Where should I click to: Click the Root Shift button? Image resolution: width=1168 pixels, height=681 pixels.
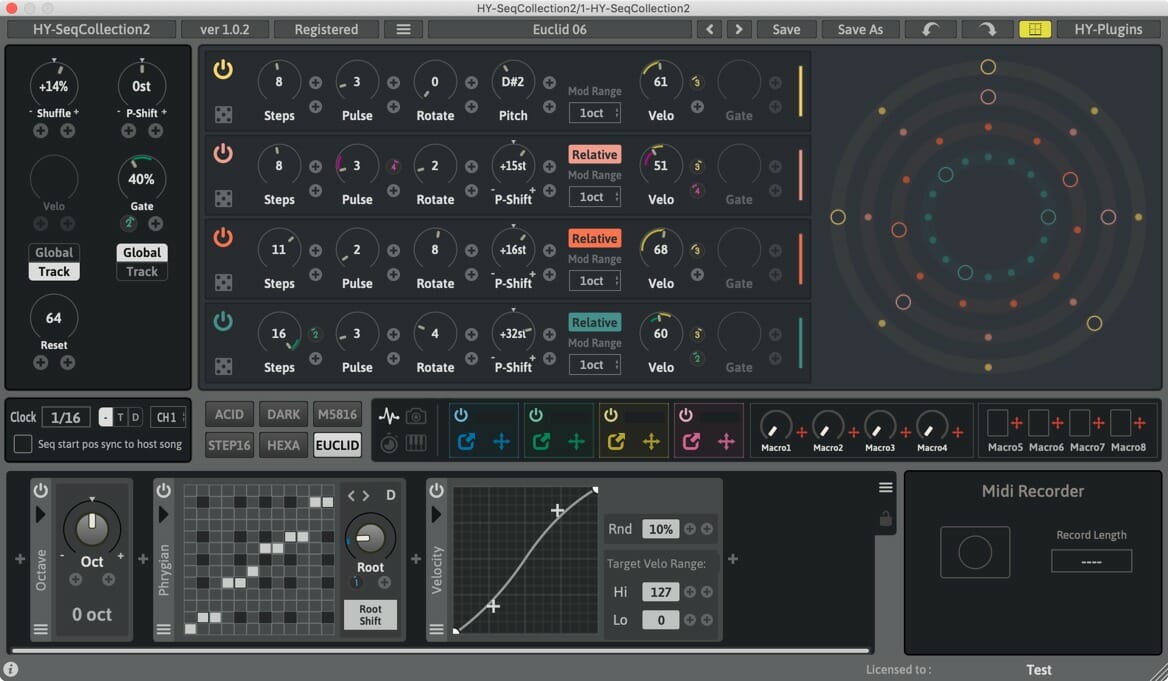[x=369, y=614]
